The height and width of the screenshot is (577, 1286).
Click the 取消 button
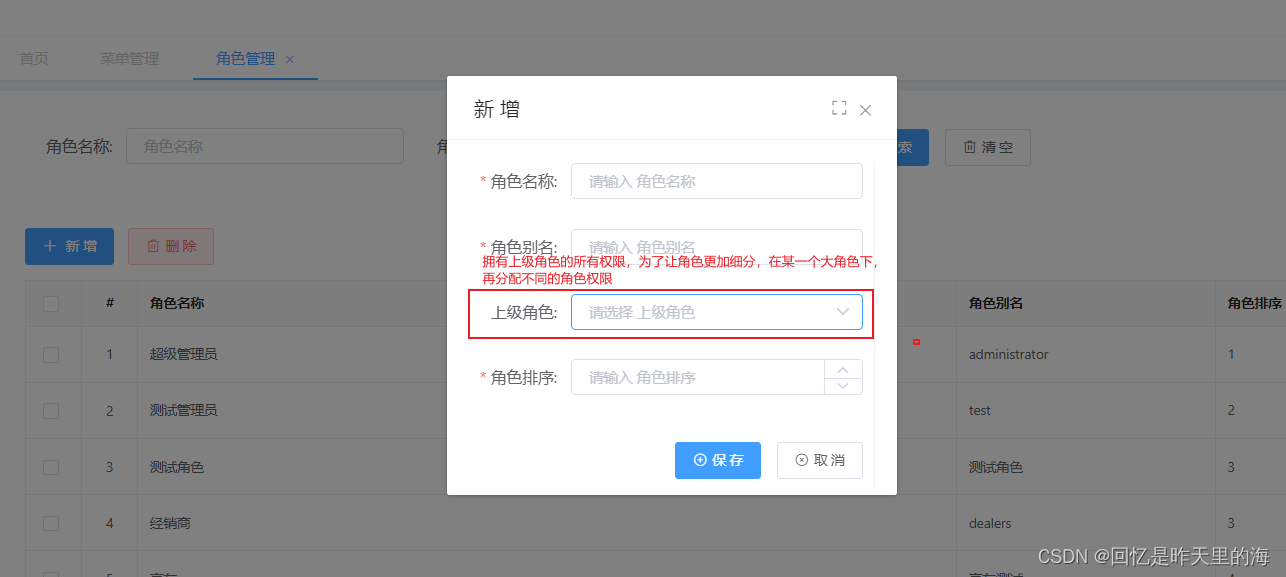click(x=820, y=460)
